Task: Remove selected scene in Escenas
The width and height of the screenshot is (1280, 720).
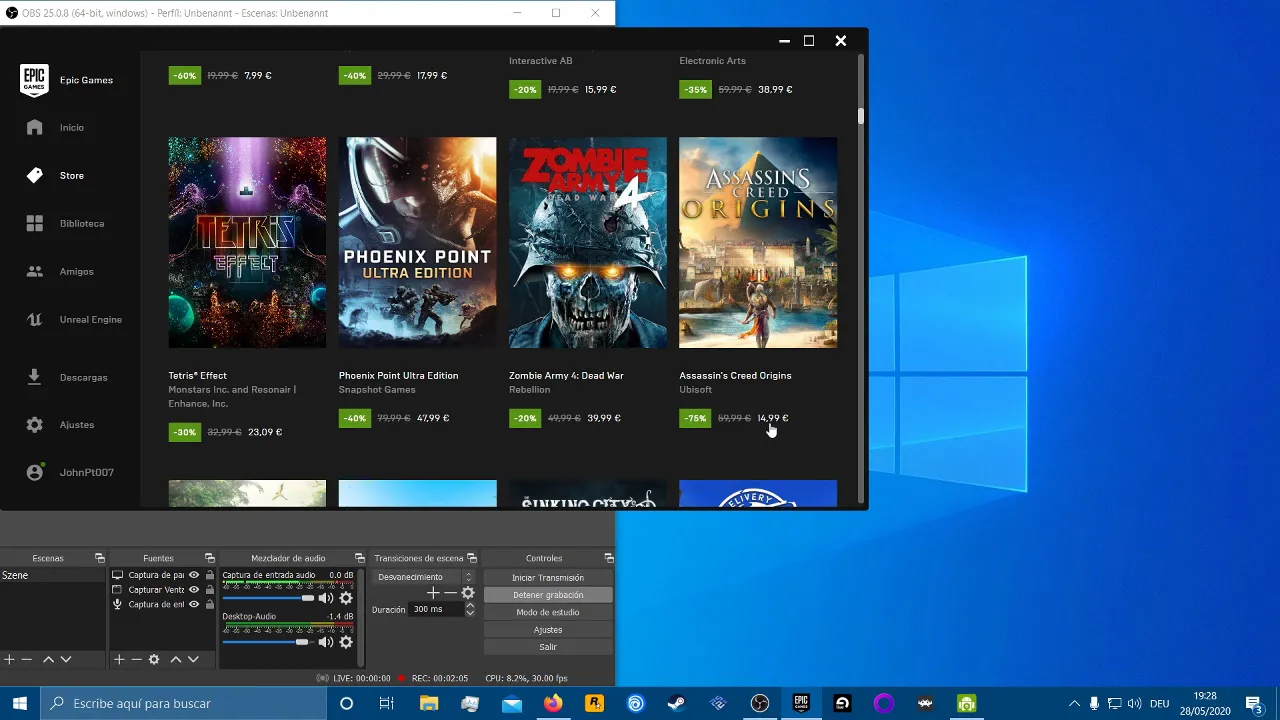Action: click(27, 659)
